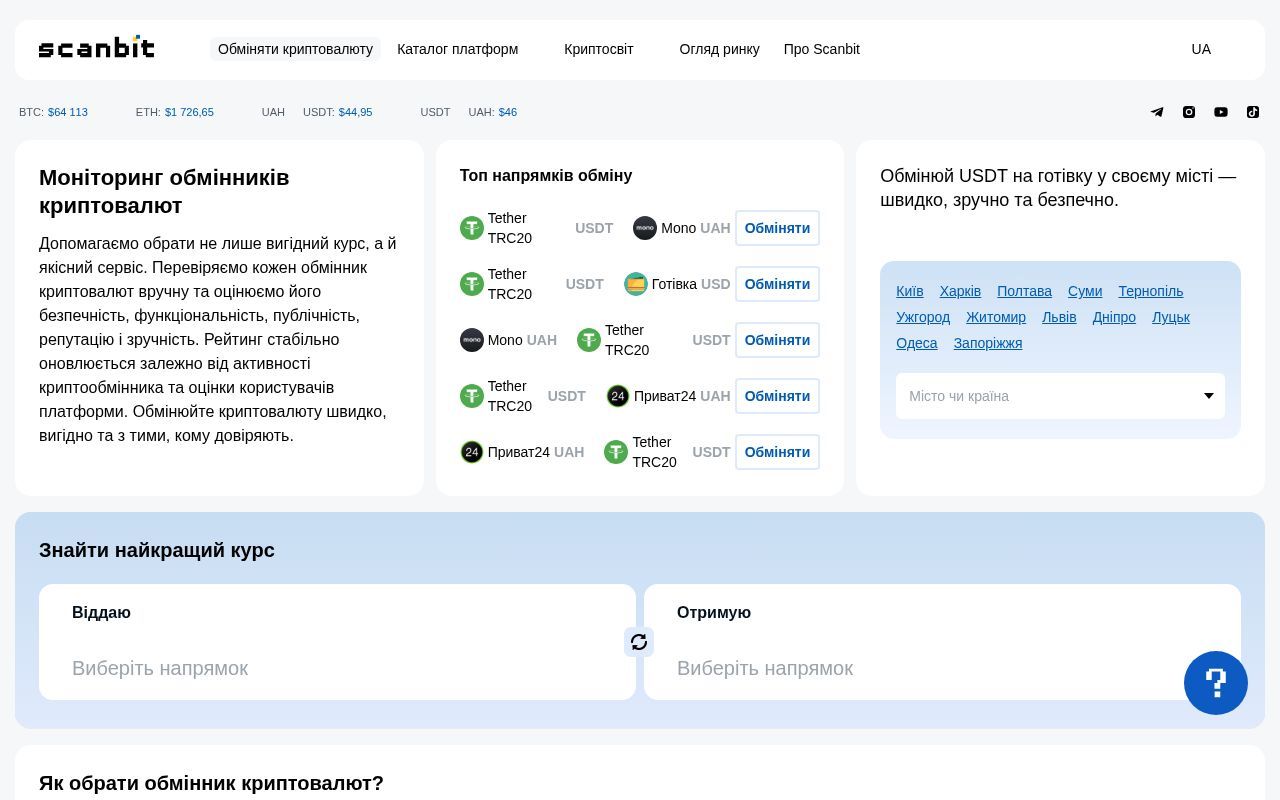Select the Луцьк city link
The width and height of the screenshot is (1280, 800).
tap(1171, 317)
